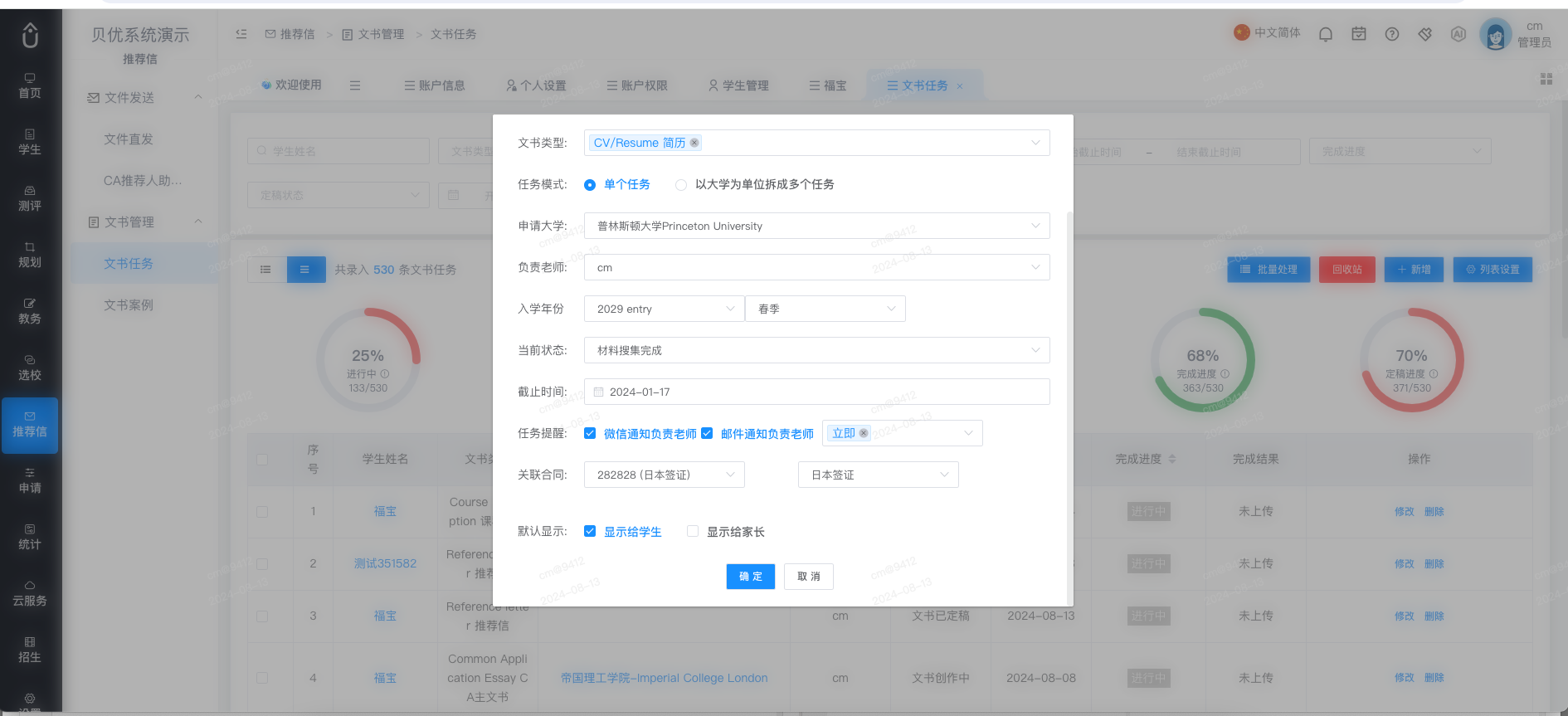Click the help question mark icon

pyautogui.click(x=1392, y=34)
